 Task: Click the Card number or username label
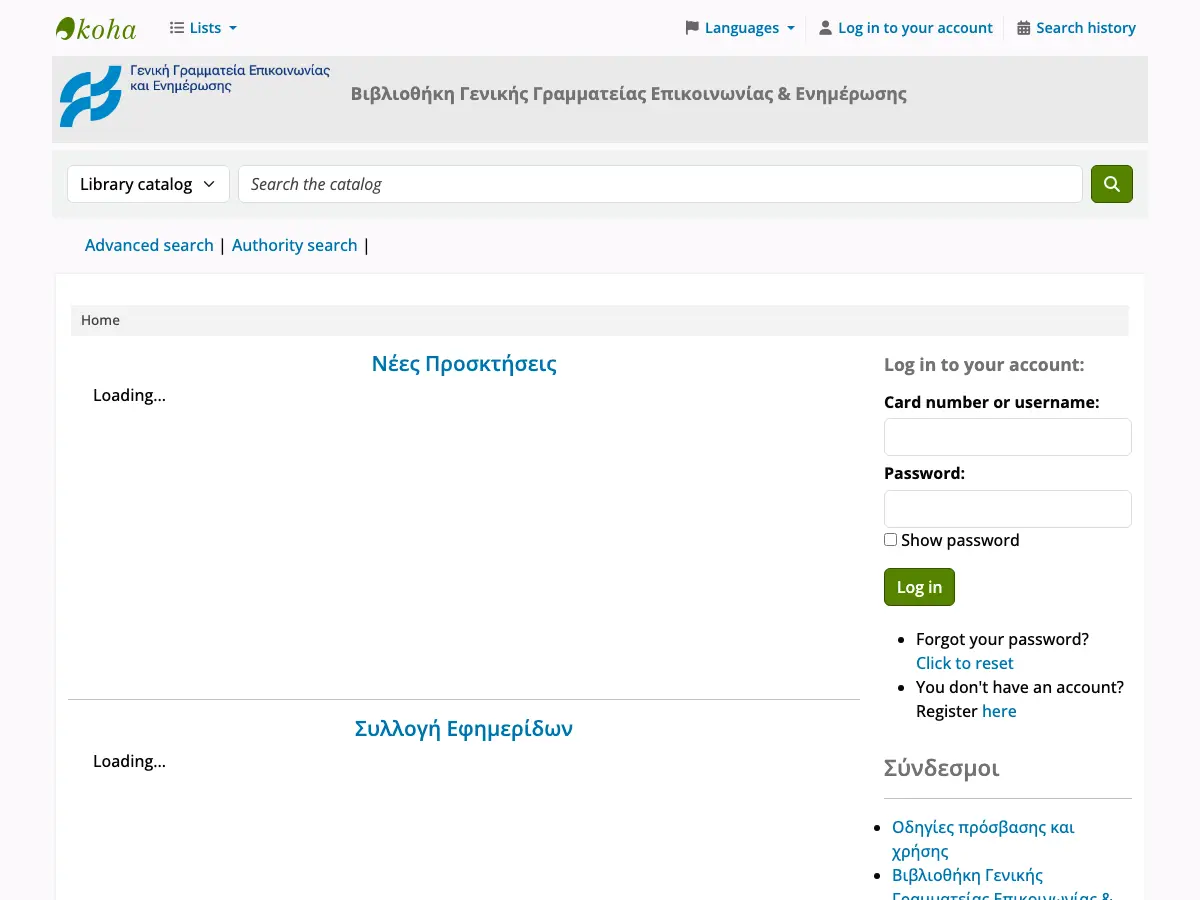point(992,402)
